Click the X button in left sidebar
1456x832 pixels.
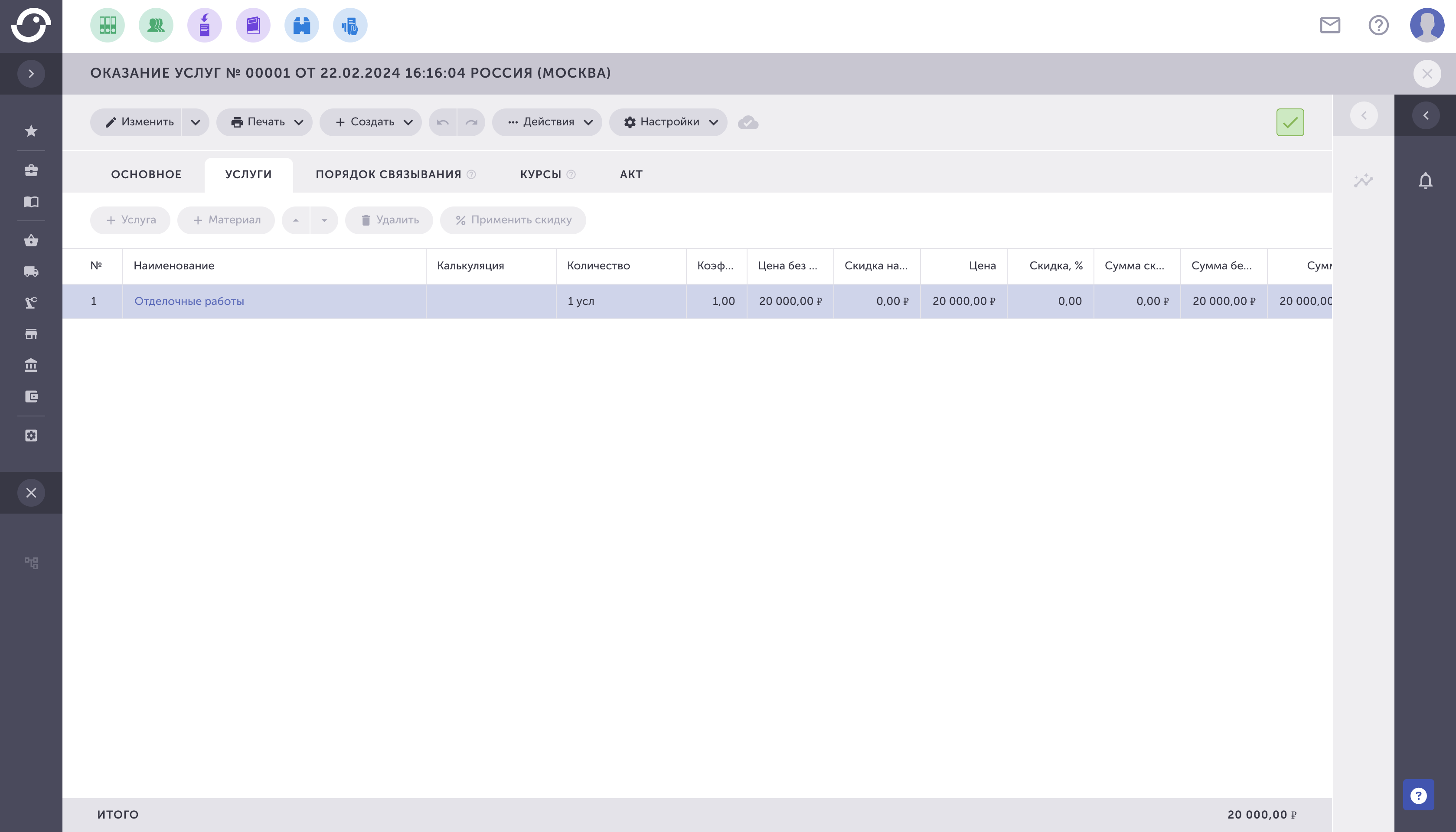click(x=31, y=493)
